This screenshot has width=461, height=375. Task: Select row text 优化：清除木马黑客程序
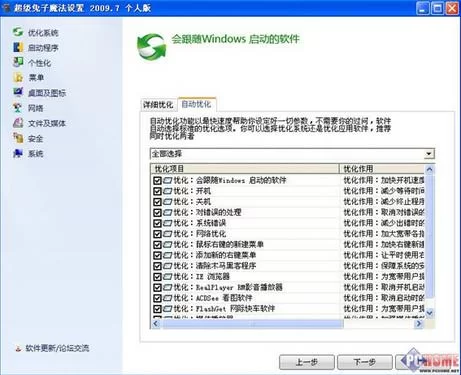[215, 266]
